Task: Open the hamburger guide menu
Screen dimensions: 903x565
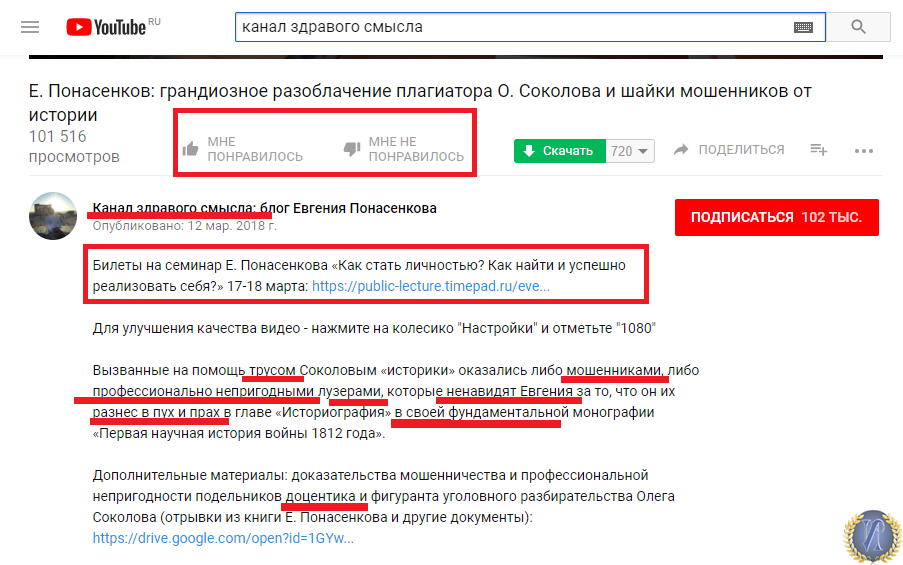Action: pyautogui.click(x=30, y=27)
